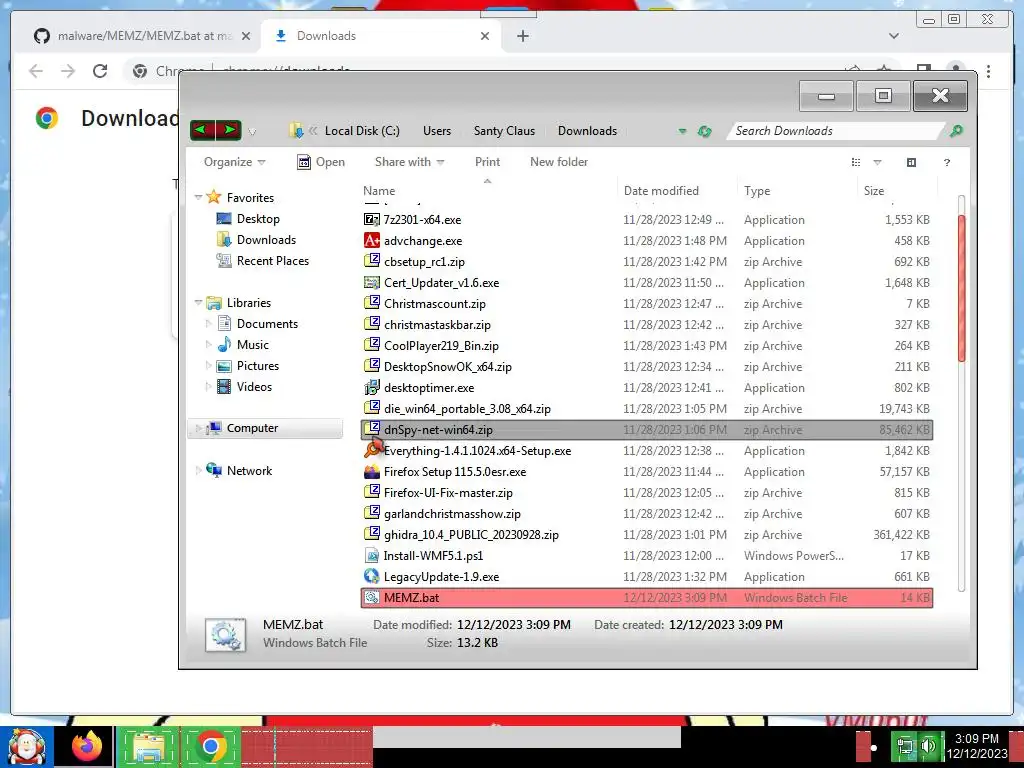Select advchange.exe file icon
1024x768 pixels.
372,240
